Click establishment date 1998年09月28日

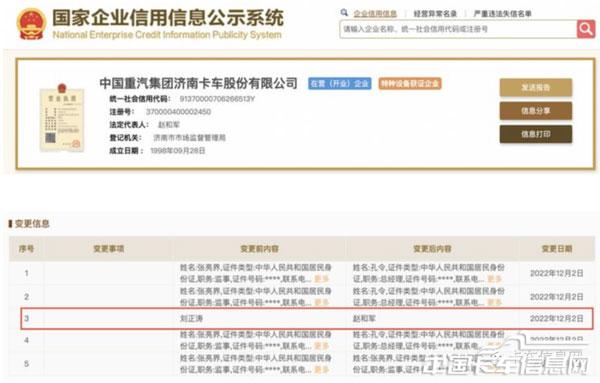(x=178, y=151)
